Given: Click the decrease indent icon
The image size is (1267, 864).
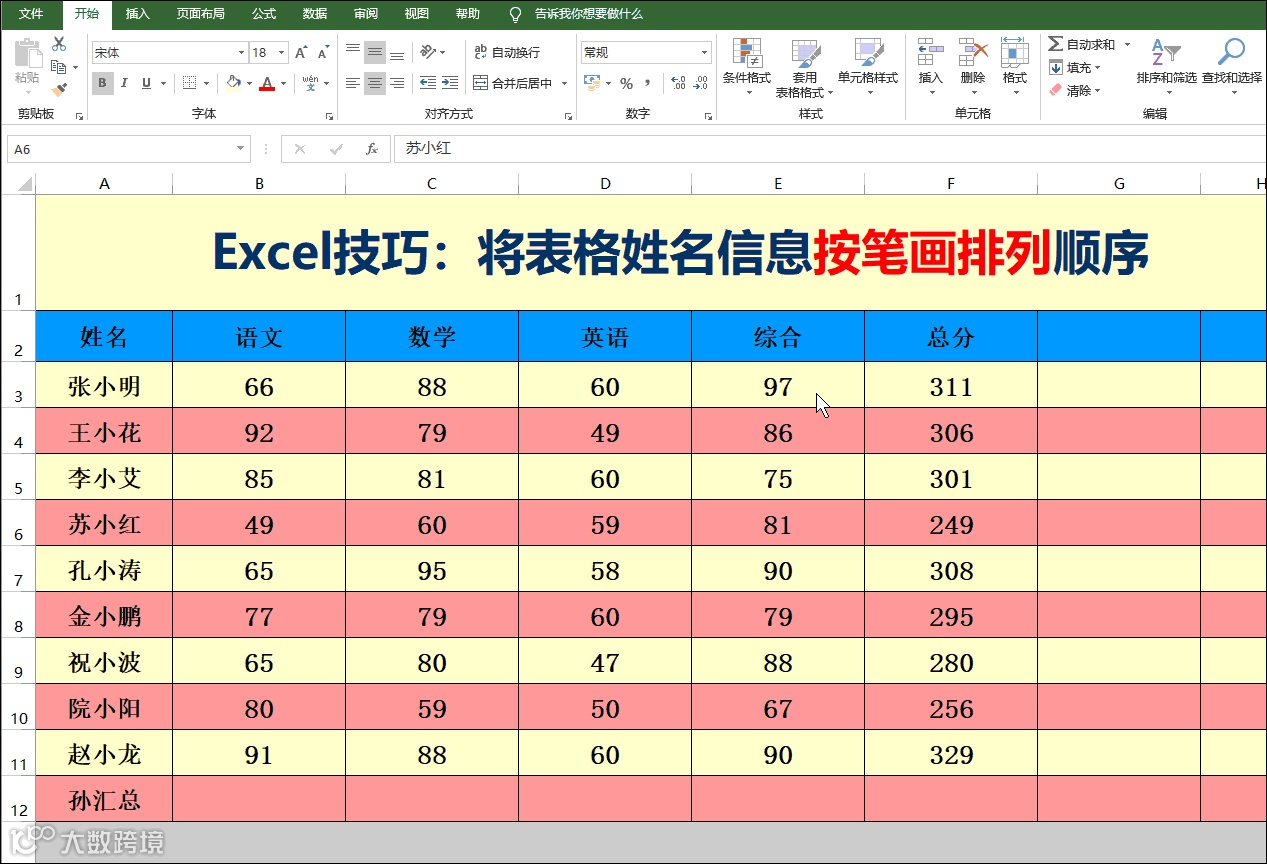Looking at the screenshot, I should tap(428, 83).
